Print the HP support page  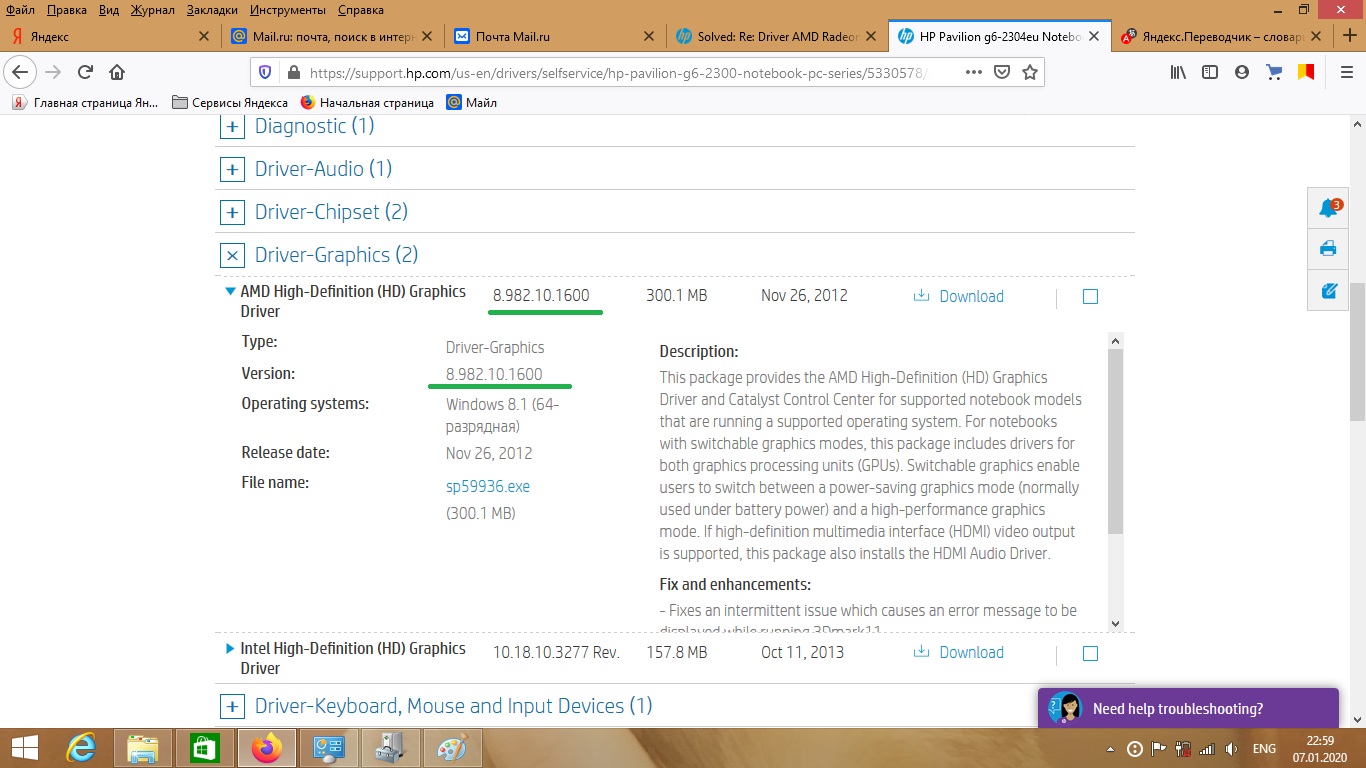tap(1329, 249)
